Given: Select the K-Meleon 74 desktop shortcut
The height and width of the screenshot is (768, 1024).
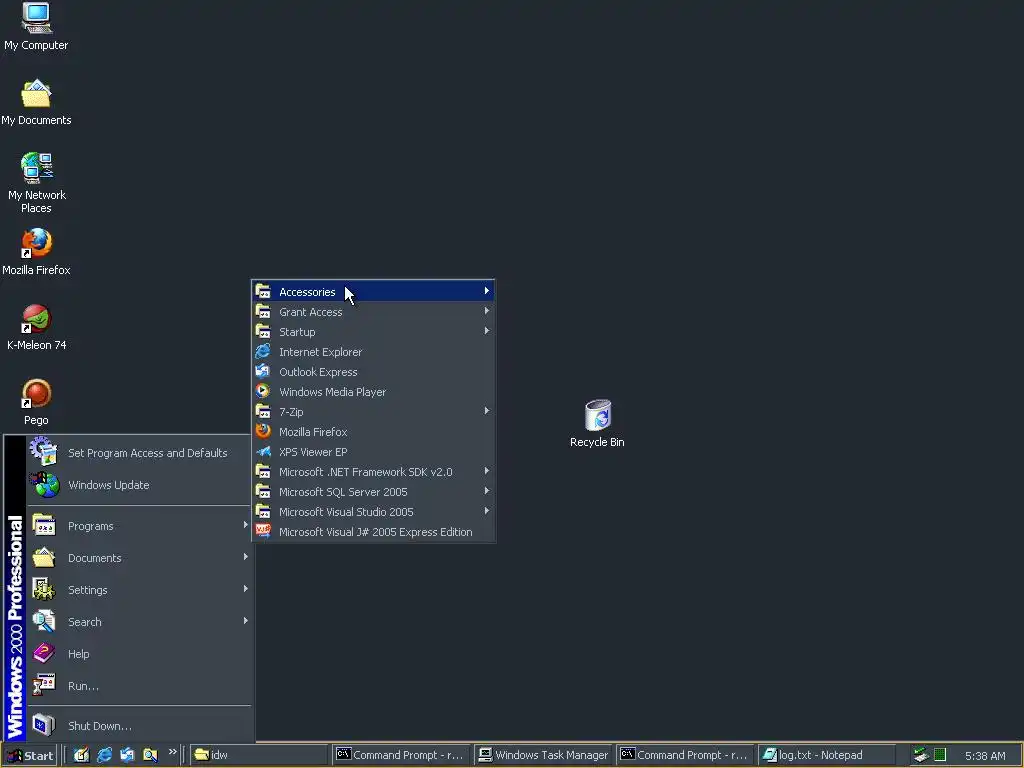Looking at the screenshot, I should click(36, 327).
